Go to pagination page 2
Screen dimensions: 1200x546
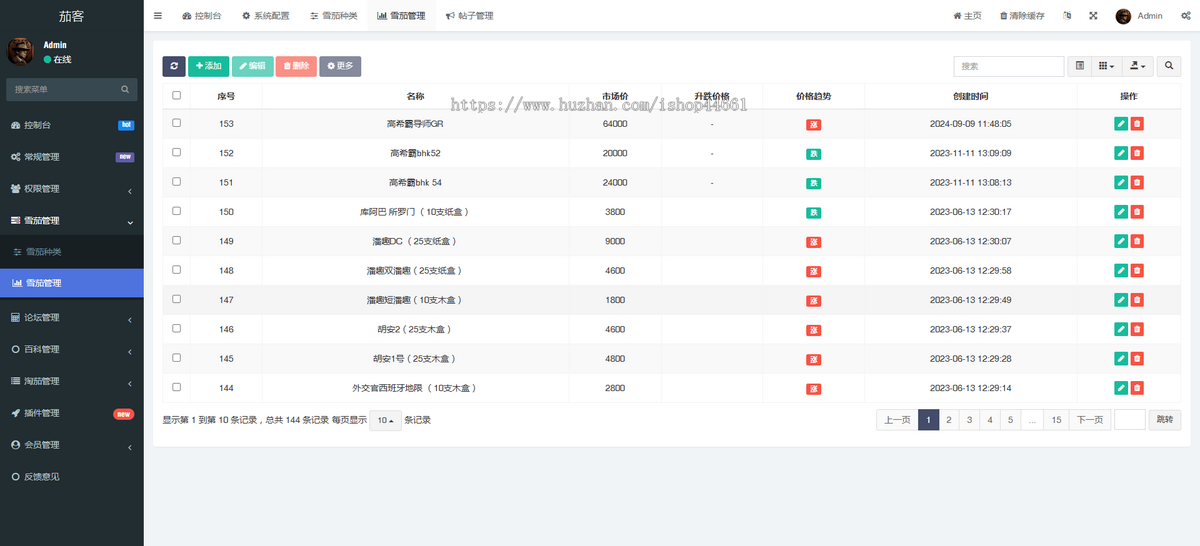coord(948,420)
